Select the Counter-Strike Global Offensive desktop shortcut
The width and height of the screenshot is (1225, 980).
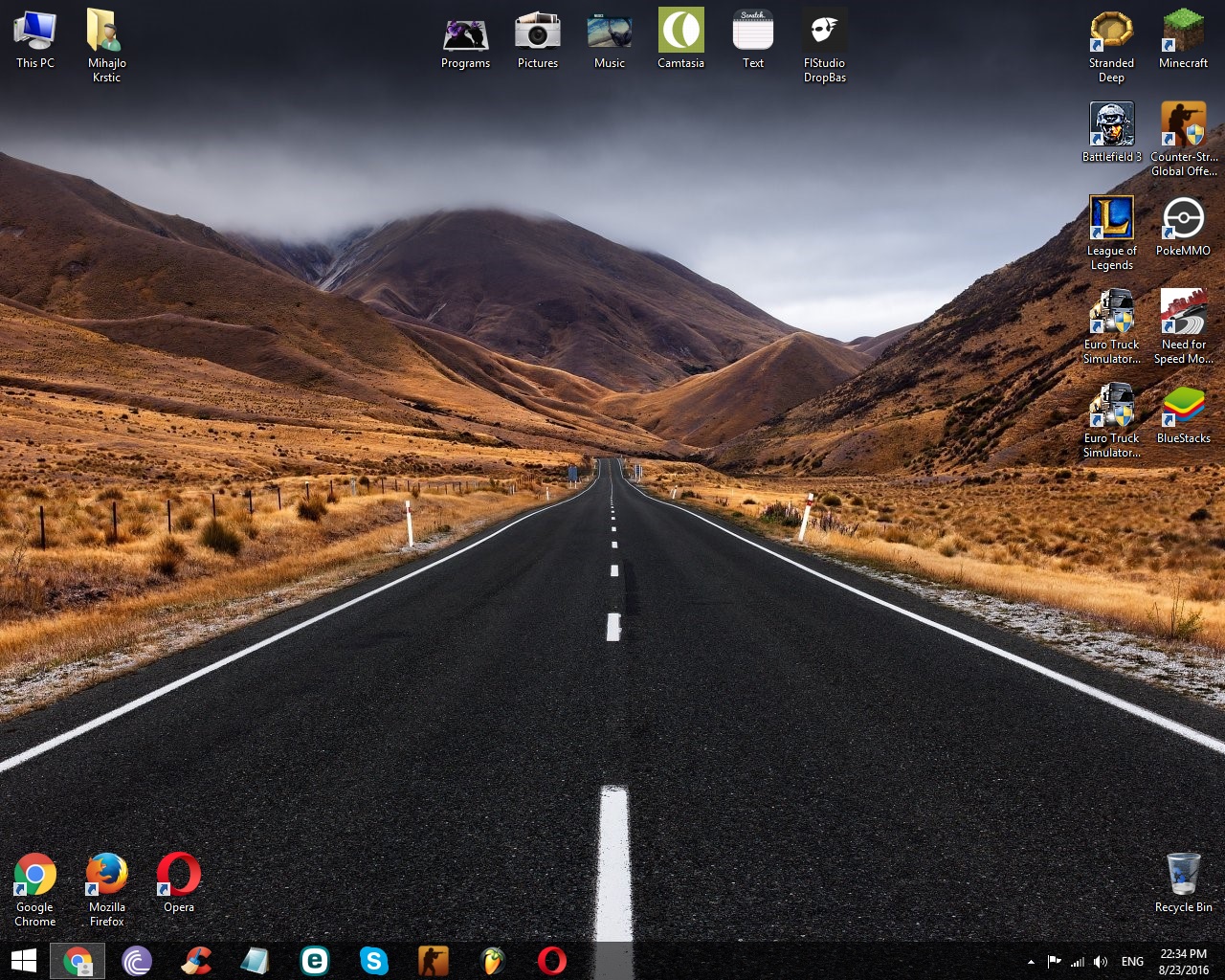[1184, 139]
